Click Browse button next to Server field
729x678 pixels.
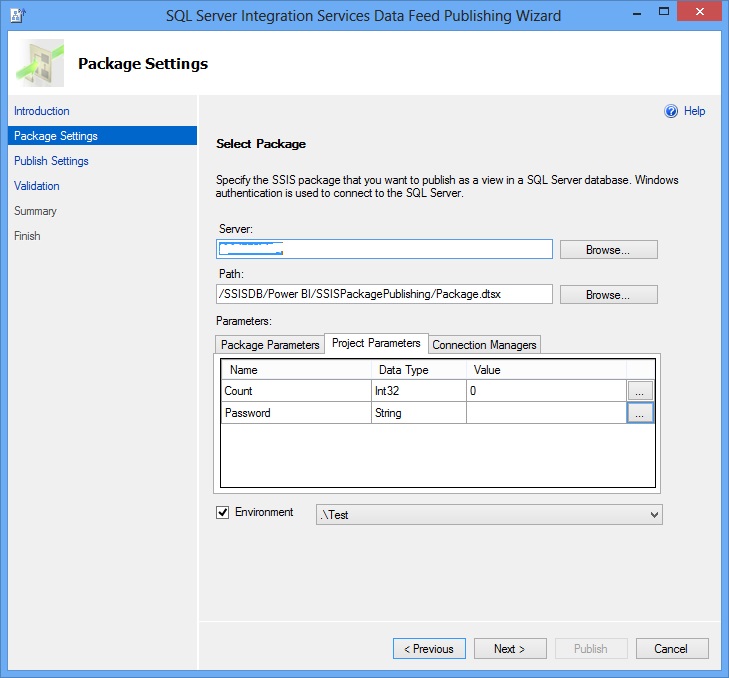608,249
